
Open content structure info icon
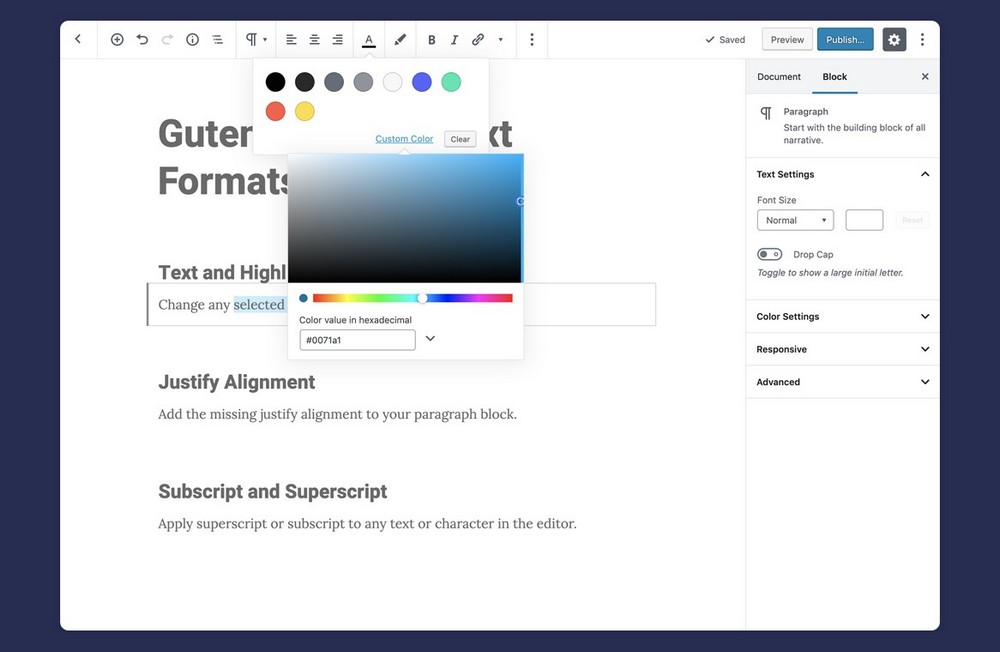coord(192,40)
